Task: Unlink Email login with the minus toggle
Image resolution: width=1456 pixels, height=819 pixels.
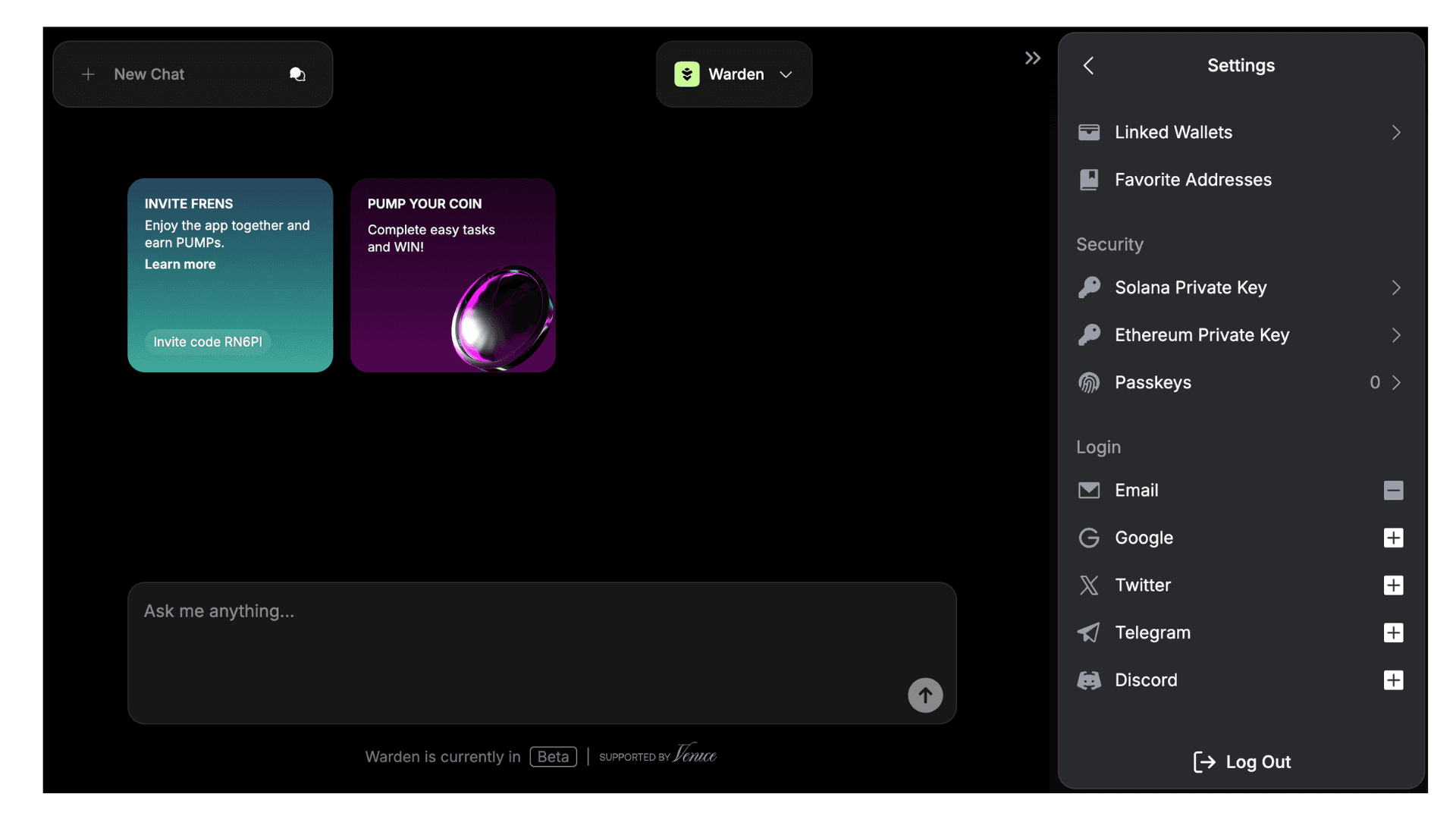Action: (x=1393, y=491)
